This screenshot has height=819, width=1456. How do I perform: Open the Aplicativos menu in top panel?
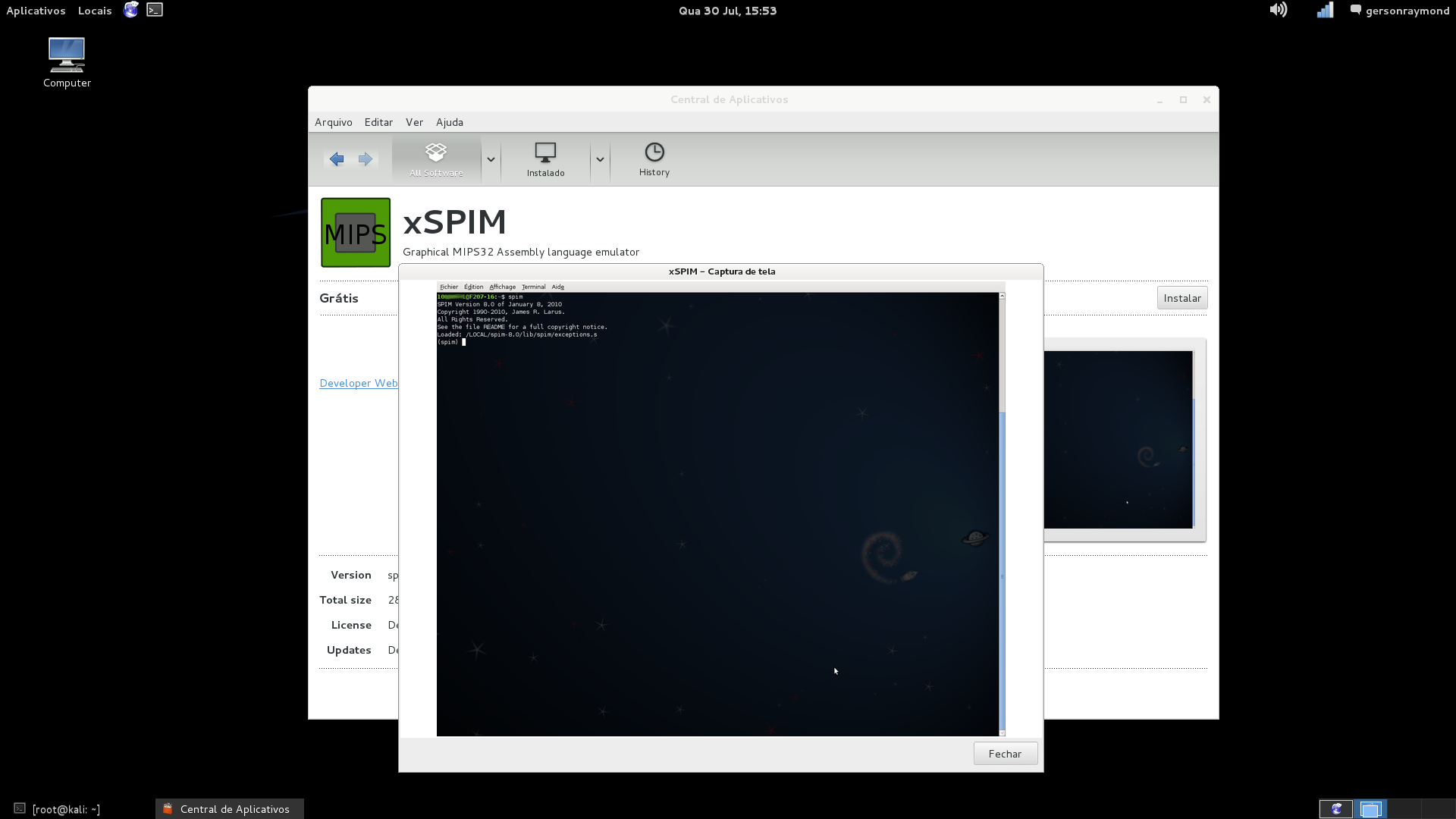point(36,11)
